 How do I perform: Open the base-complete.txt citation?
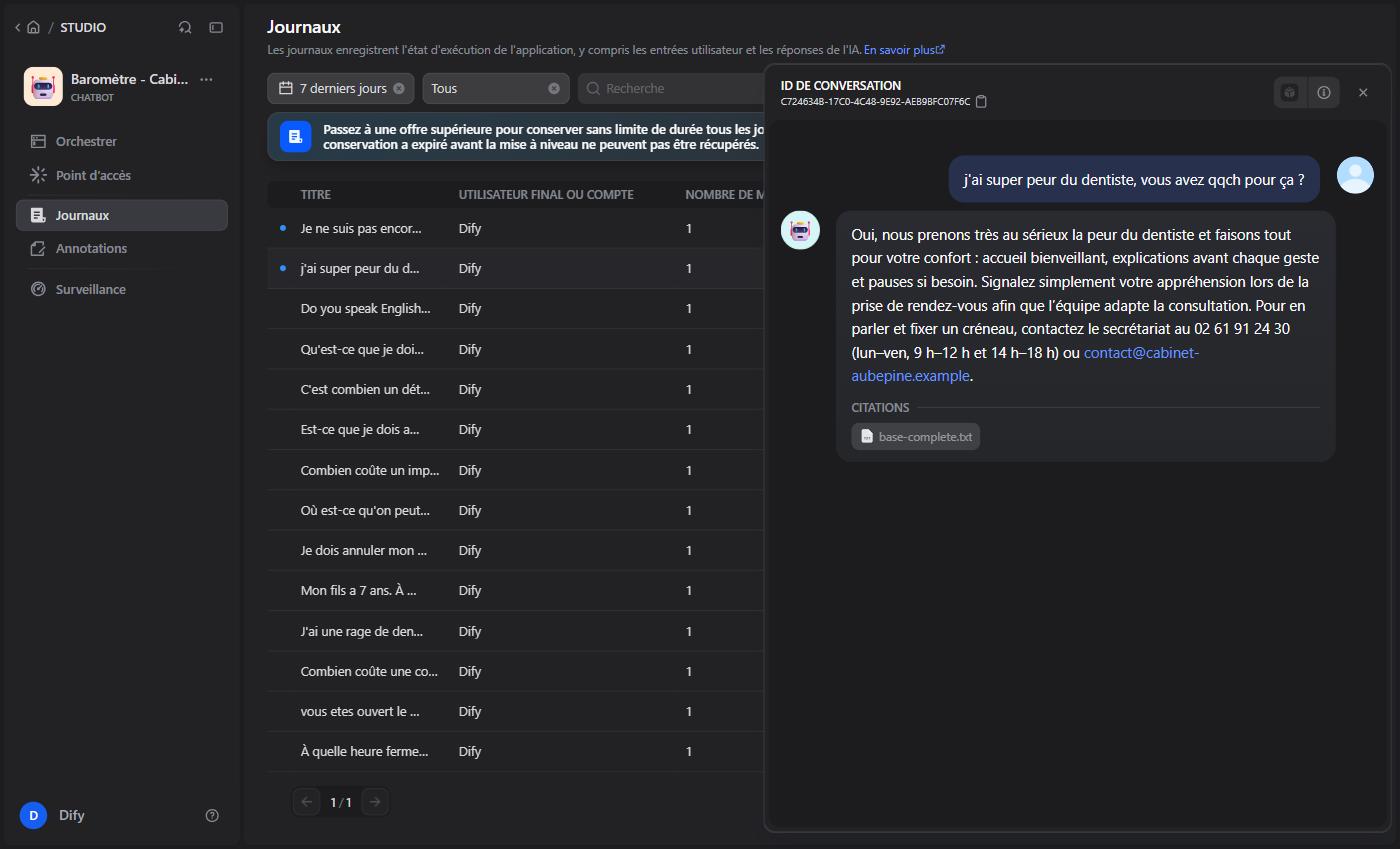tap(916, 436)
